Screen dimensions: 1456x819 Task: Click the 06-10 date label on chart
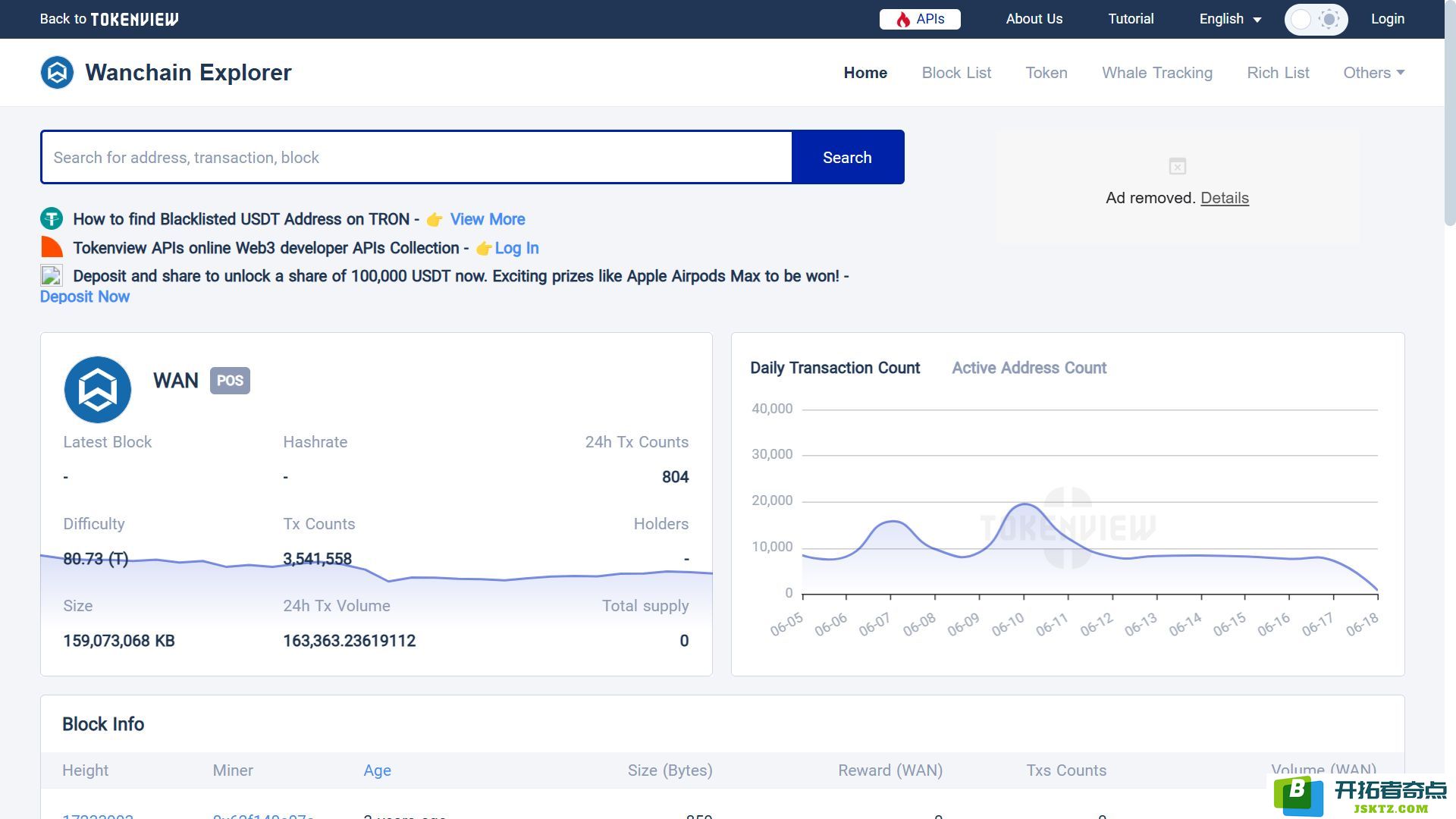click(x=1008, y=624)
